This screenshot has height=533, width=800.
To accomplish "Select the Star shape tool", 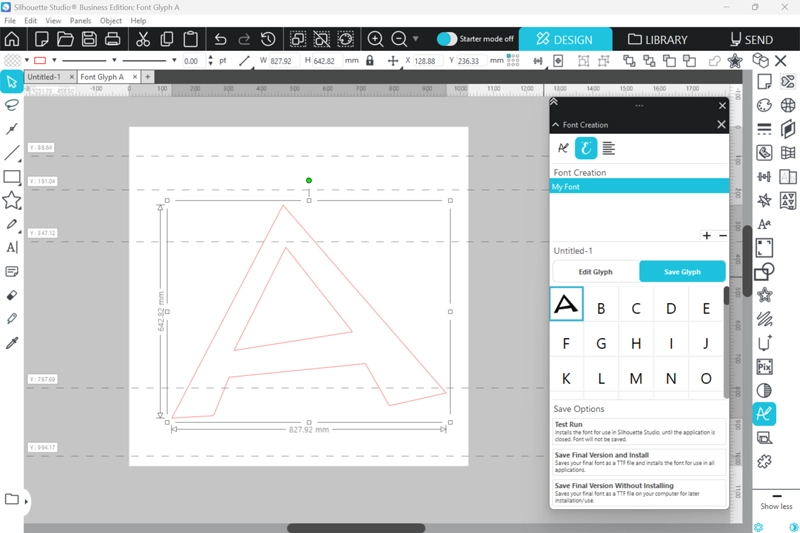I will pyautogui.click(x=12, y=200).
